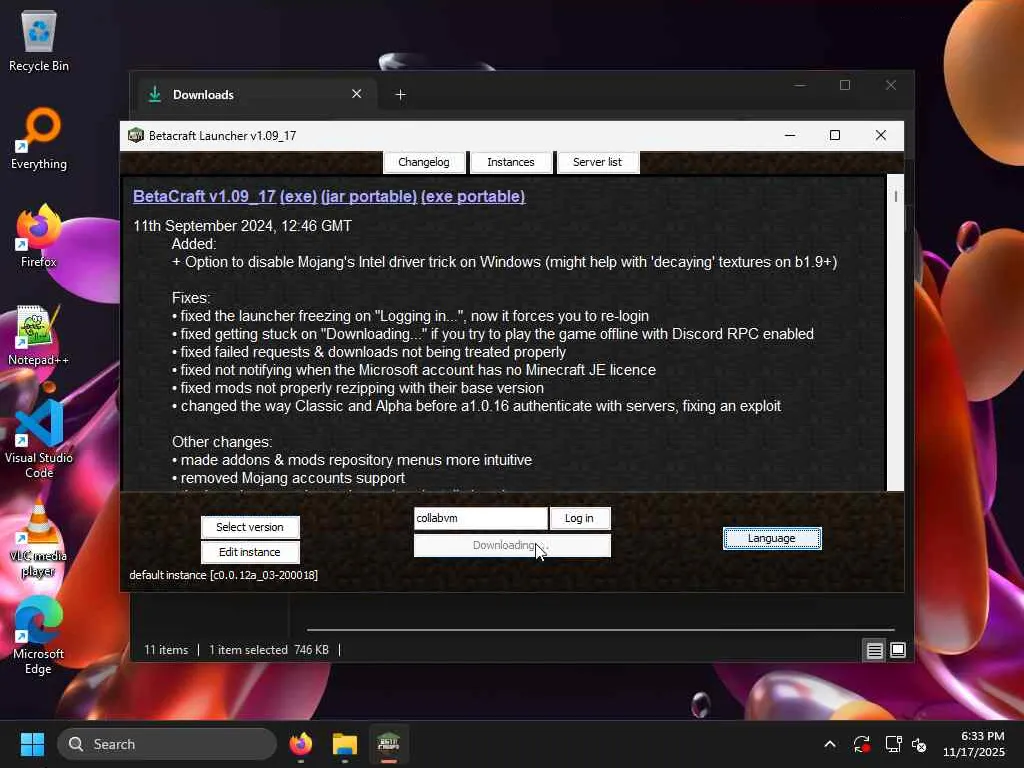Select the Recycle Bin desktop icon

tap(39, 42)
